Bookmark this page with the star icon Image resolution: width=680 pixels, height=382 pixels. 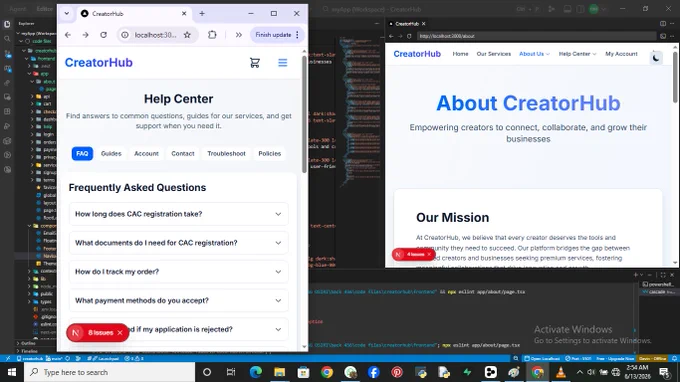tap(187, 35)
